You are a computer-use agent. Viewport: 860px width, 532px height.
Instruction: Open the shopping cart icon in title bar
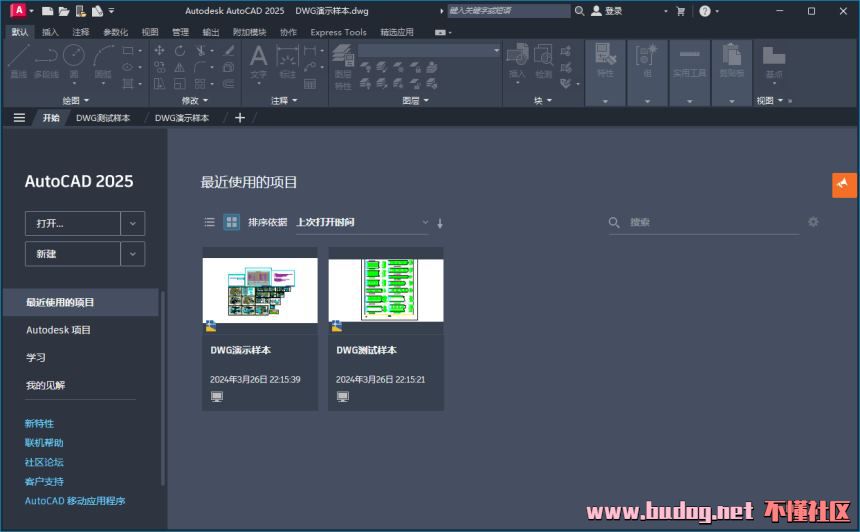coord(681,11)
